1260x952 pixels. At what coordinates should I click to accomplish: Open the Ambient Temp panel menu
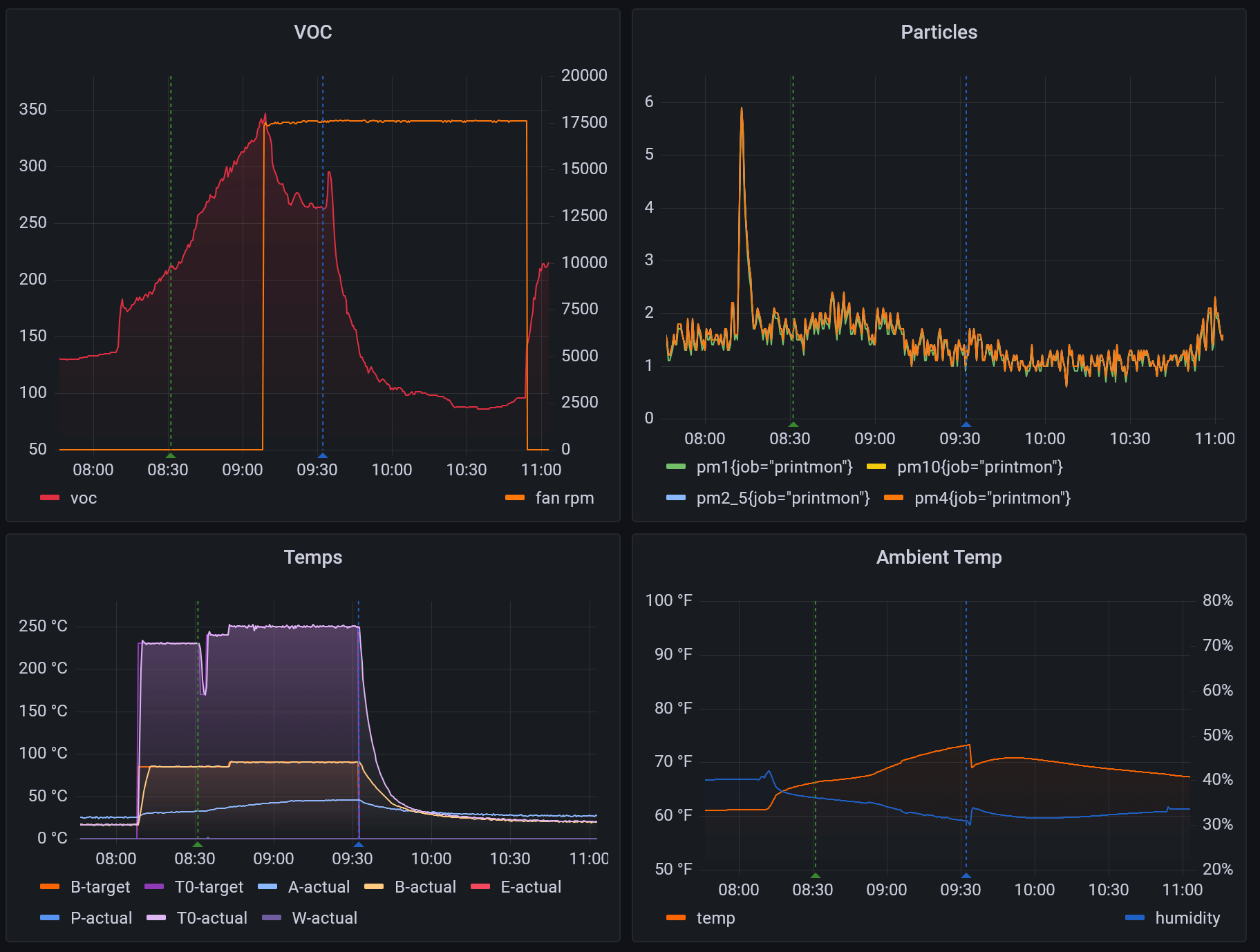[x=939, y=557]
